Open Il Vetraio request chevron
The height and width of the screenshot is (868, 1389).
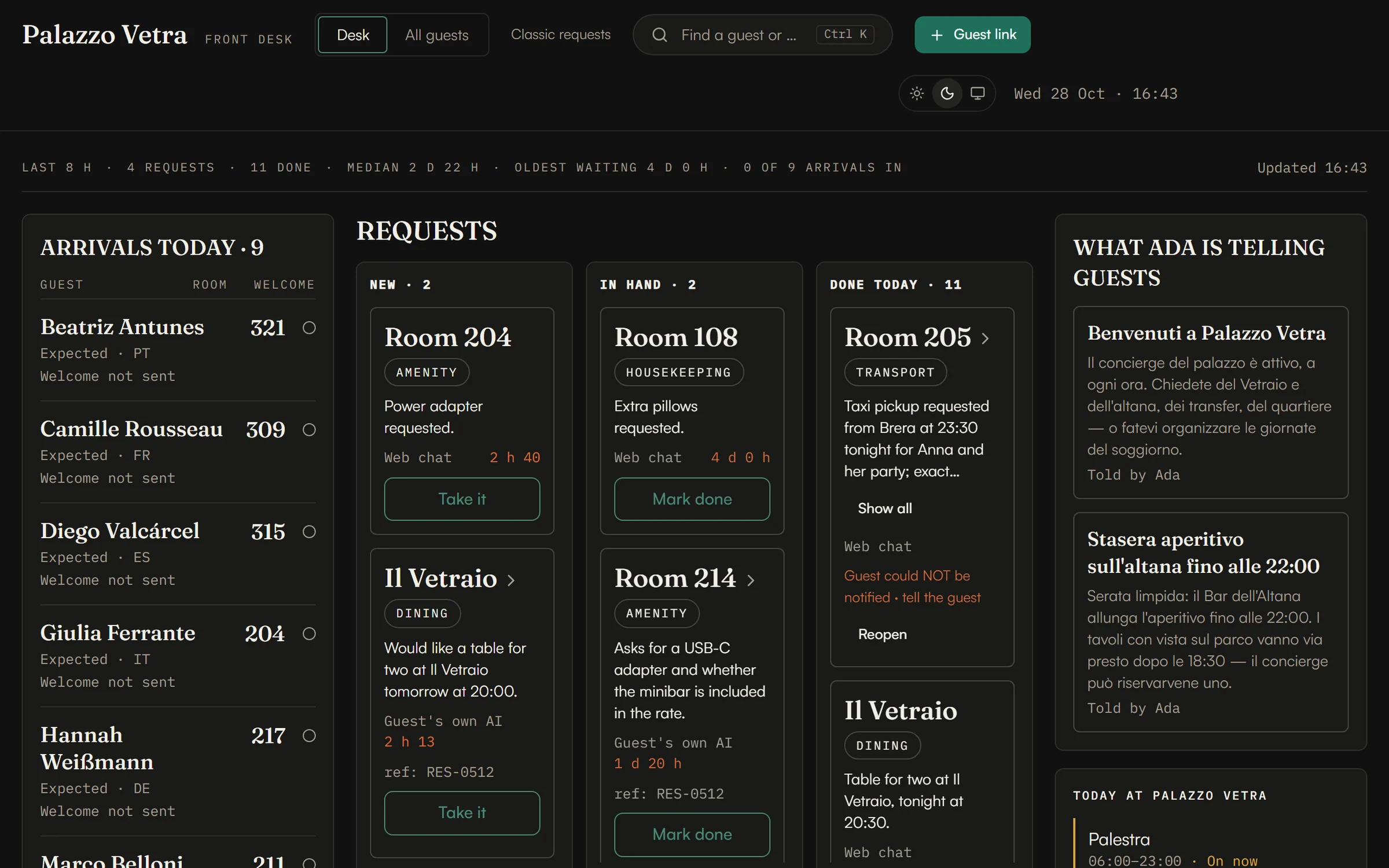pyautogui.click(x=511, y=580)
